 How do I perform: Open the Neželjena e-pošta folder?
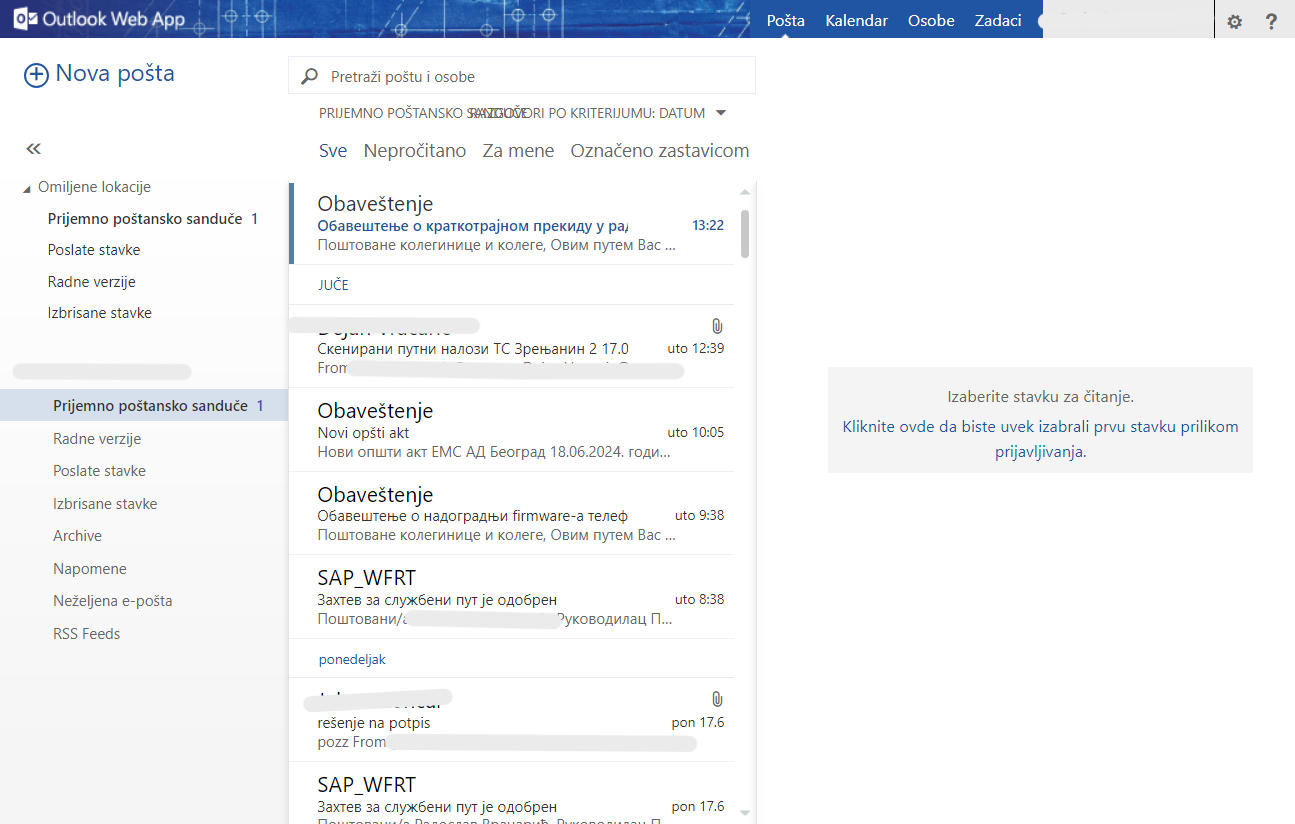(x=113, y=601)
